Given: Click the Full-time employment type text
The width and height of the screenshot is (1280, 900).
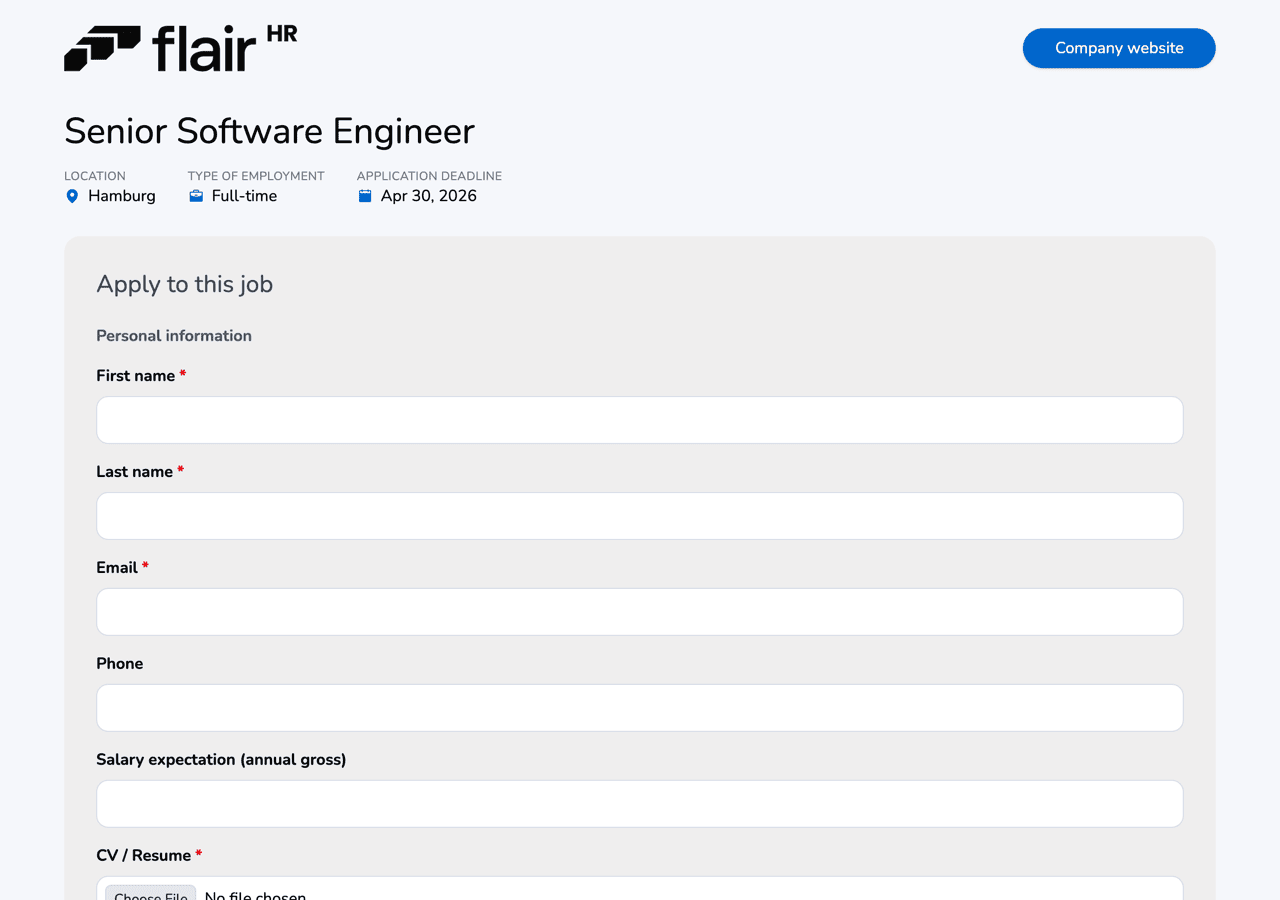Looking at the screenshot, I should (x=244, y=196).
